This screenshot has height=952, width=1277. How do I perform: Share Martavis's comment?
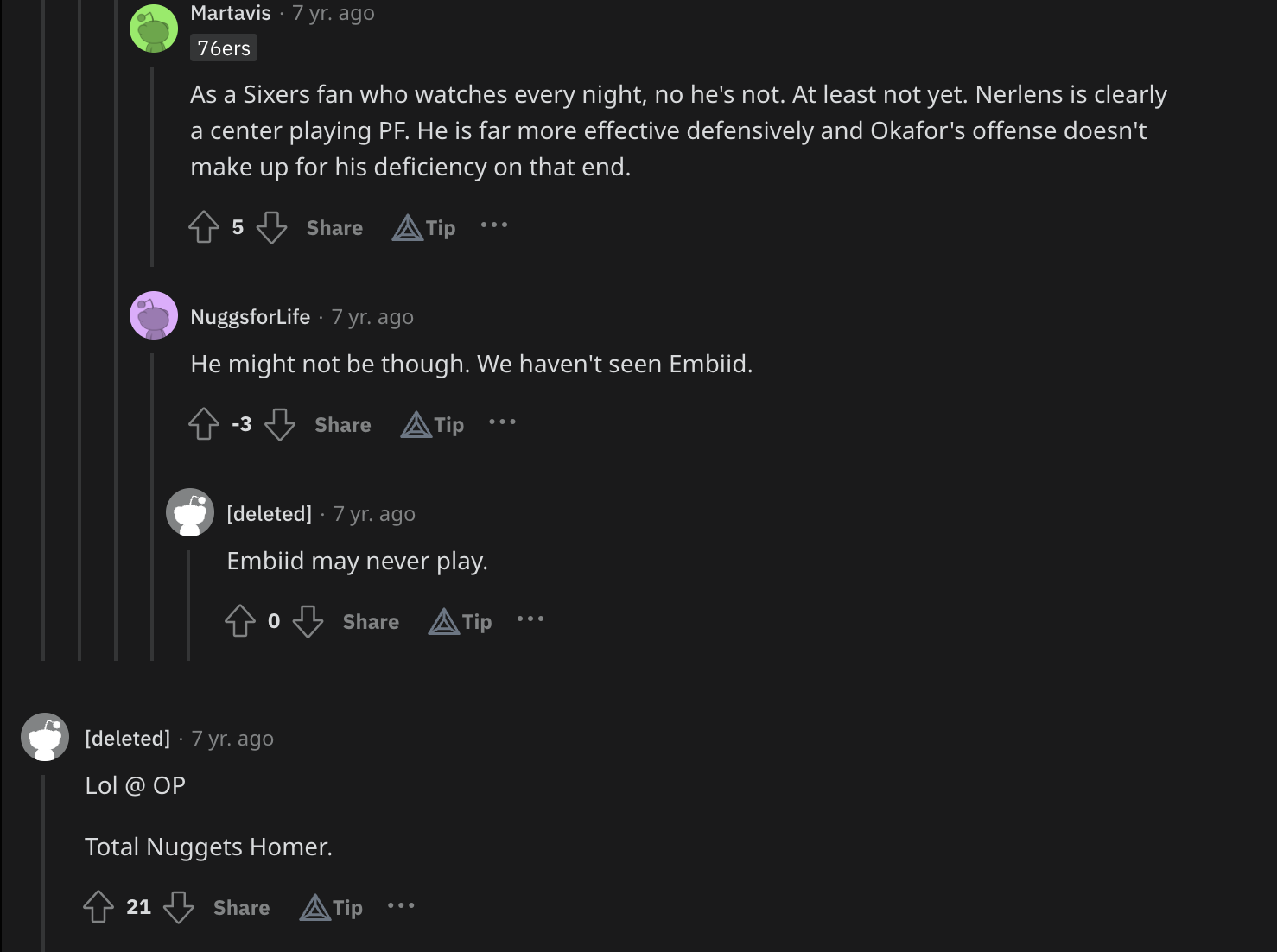(x=334, y=228)
